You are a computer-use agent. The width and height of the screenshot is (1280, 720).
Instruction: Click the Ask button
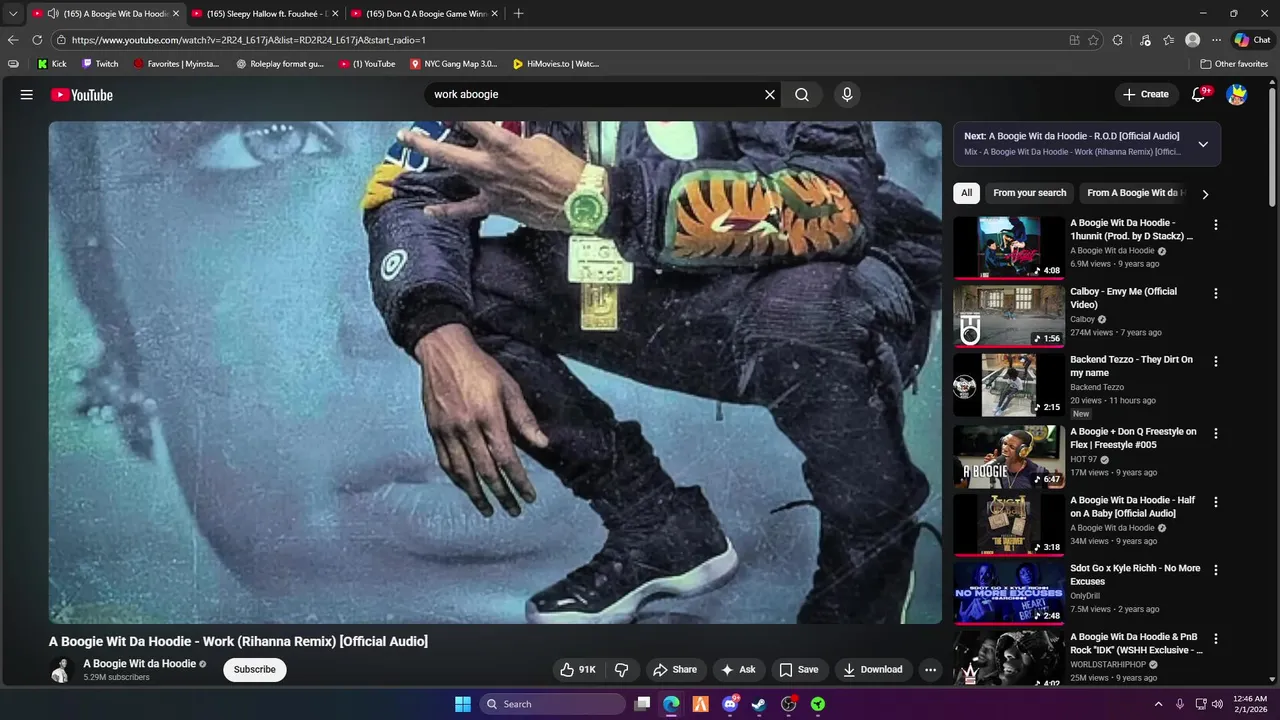pos(738,670)
